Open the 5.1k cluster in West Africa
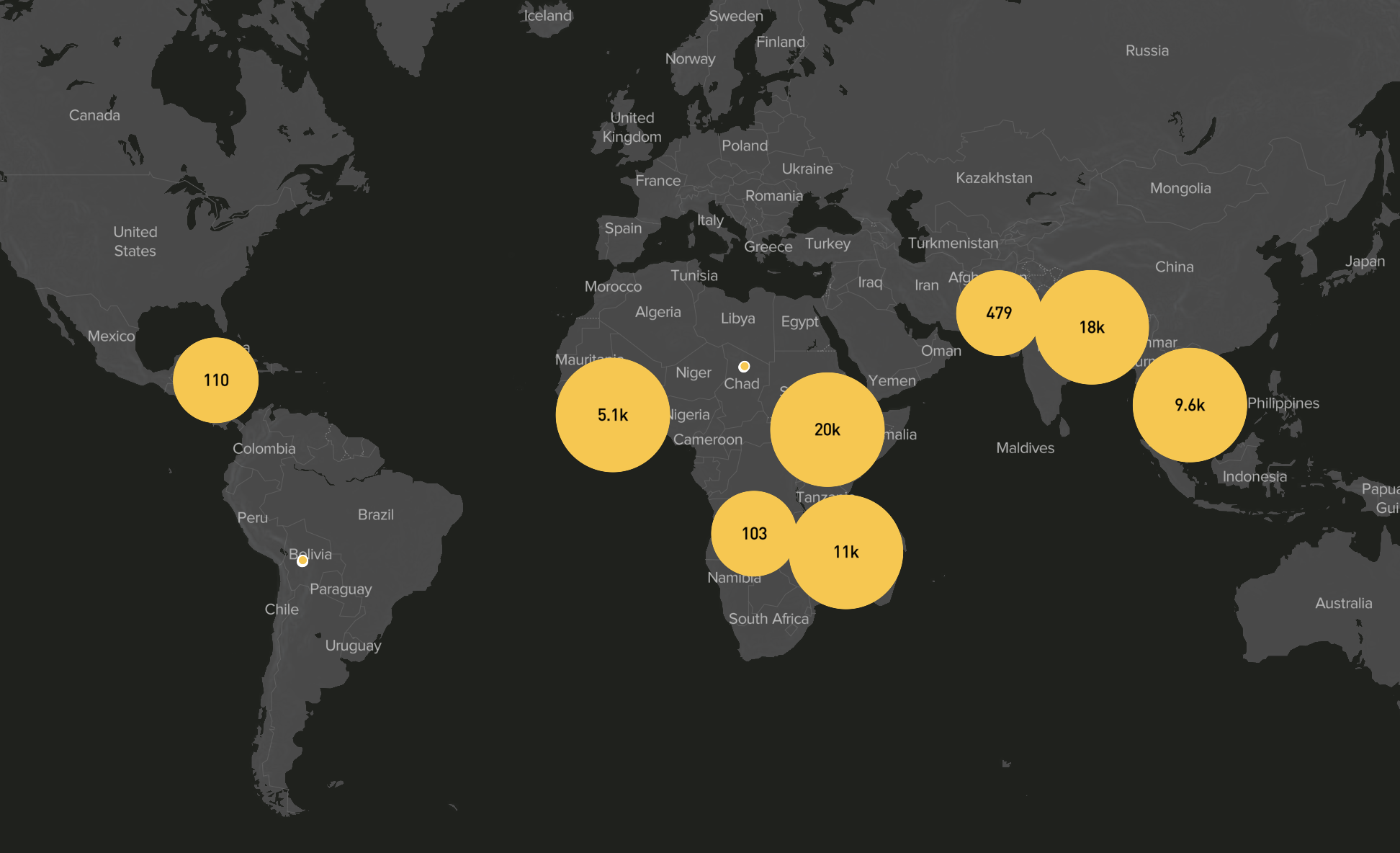Viewport: 1400px width, 853px height. 612,415
